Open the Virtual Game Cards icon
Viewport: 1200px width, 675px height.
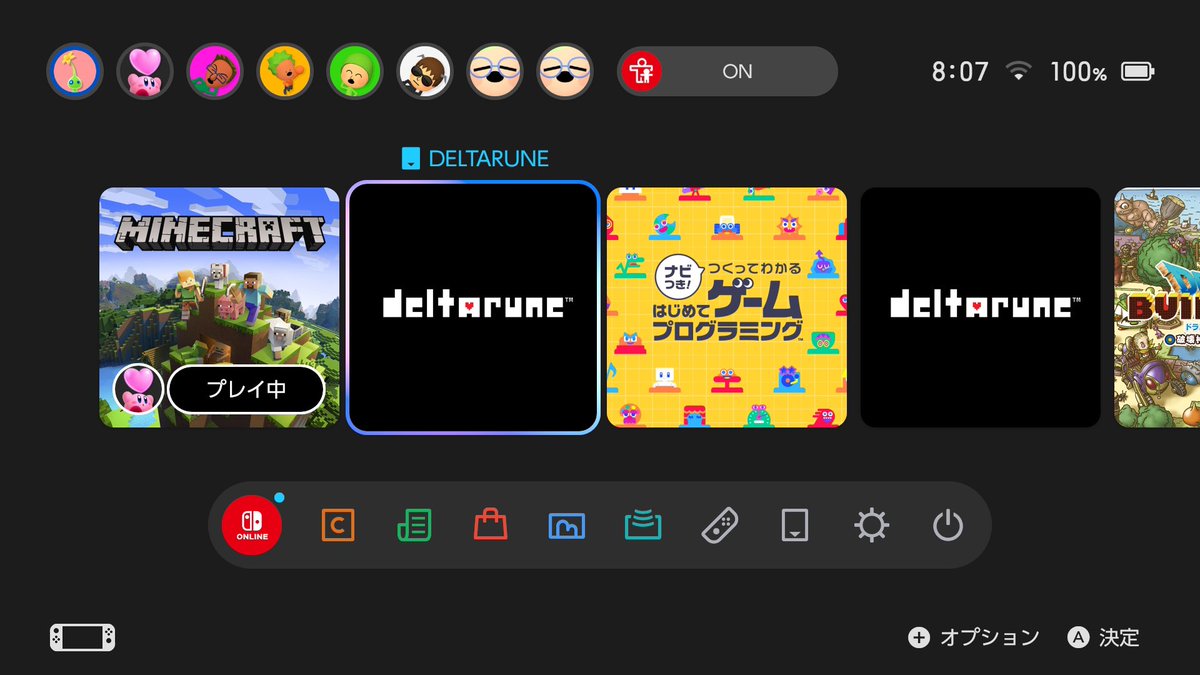(795, 525)
